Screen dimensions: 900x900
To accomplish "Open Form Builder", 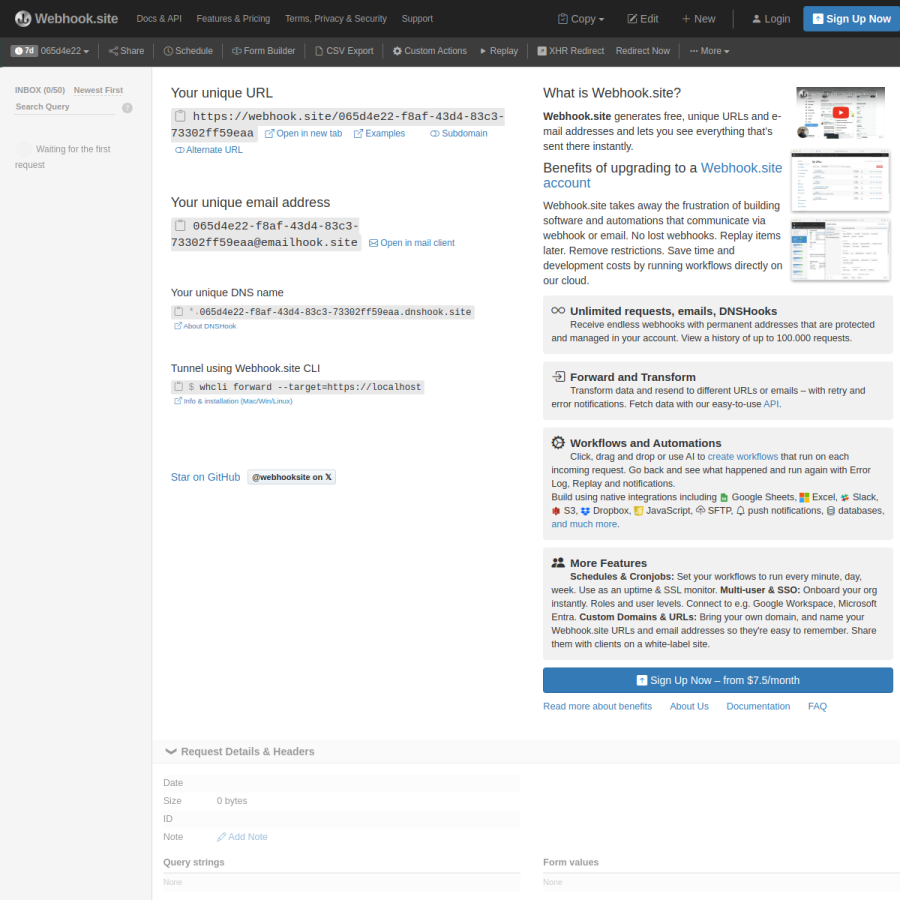I will (x=263, y=51).
